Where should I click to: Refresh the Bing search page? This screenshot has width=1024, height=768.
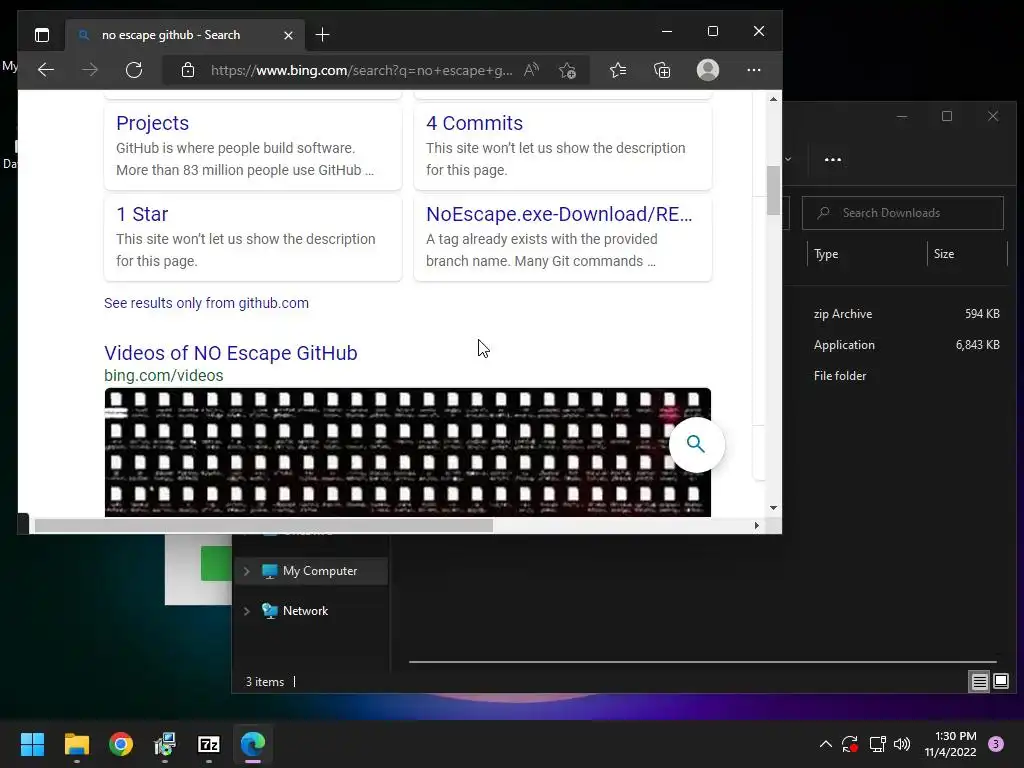click(x=134, y=70)
